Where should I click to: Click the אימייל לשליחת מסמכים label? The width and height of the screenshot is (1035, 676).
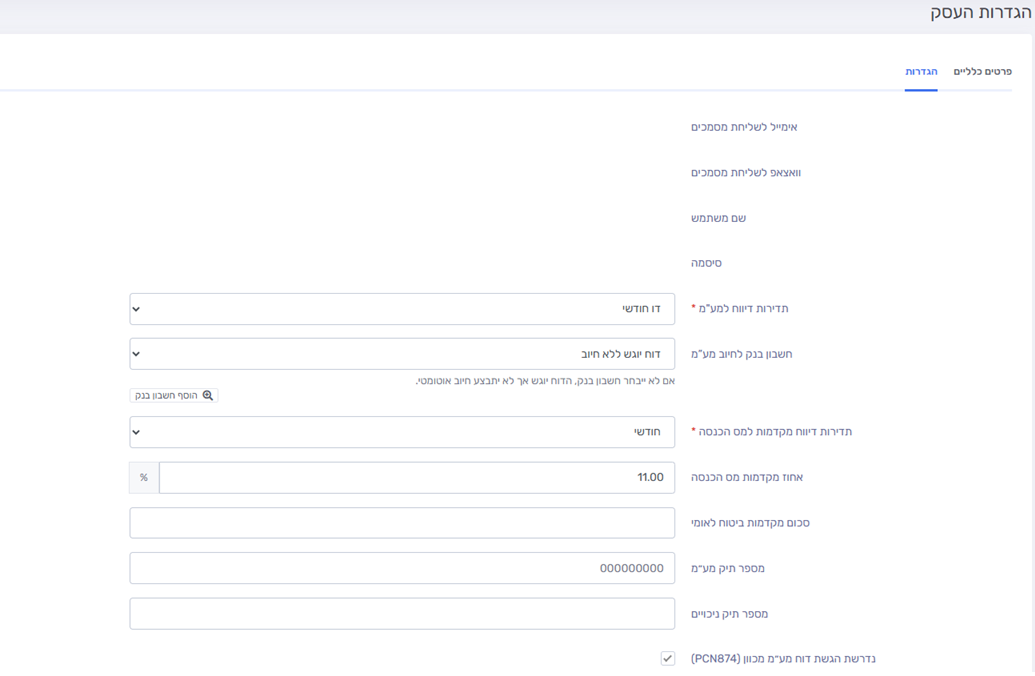pos(744,127)
